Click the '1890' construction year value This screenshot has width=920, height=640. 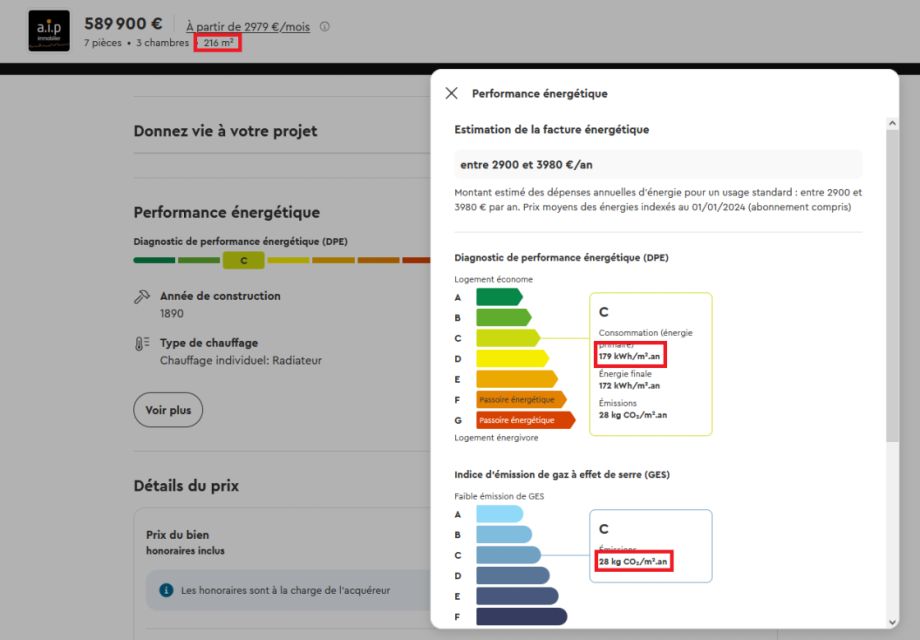pyautogui.click(x=171, y=314)
